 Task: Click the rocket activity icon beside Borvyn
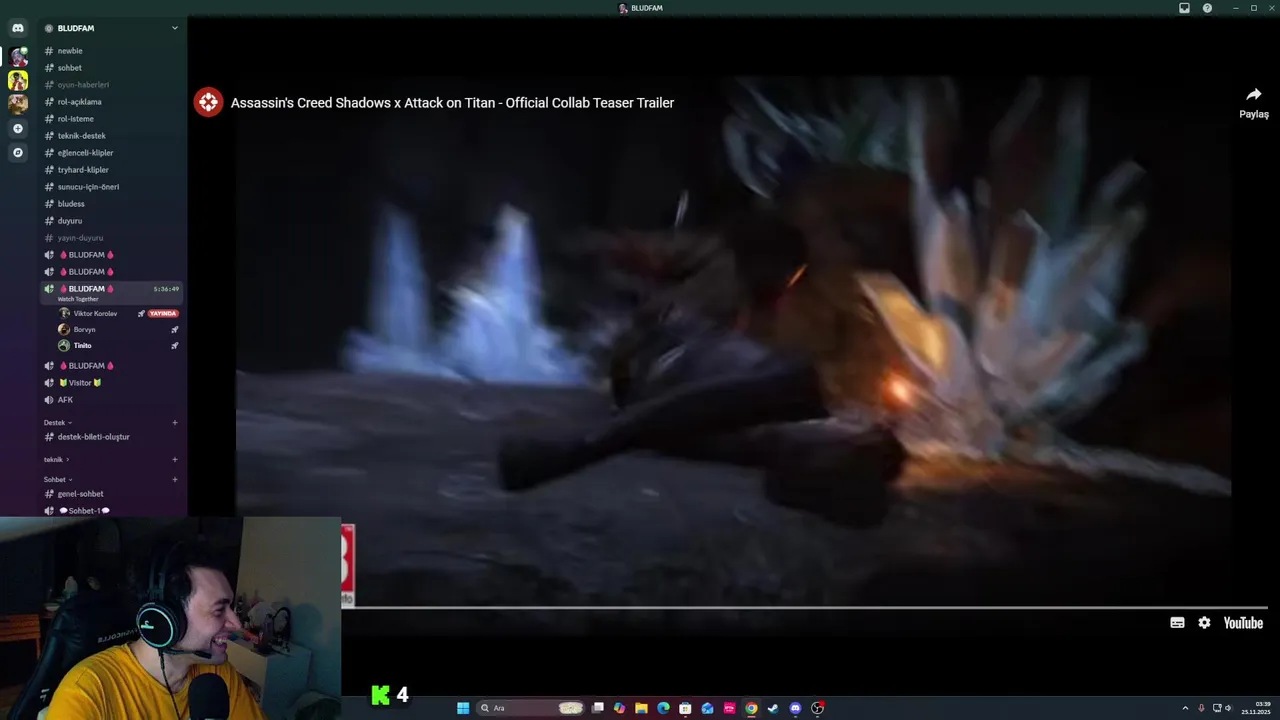174,329
